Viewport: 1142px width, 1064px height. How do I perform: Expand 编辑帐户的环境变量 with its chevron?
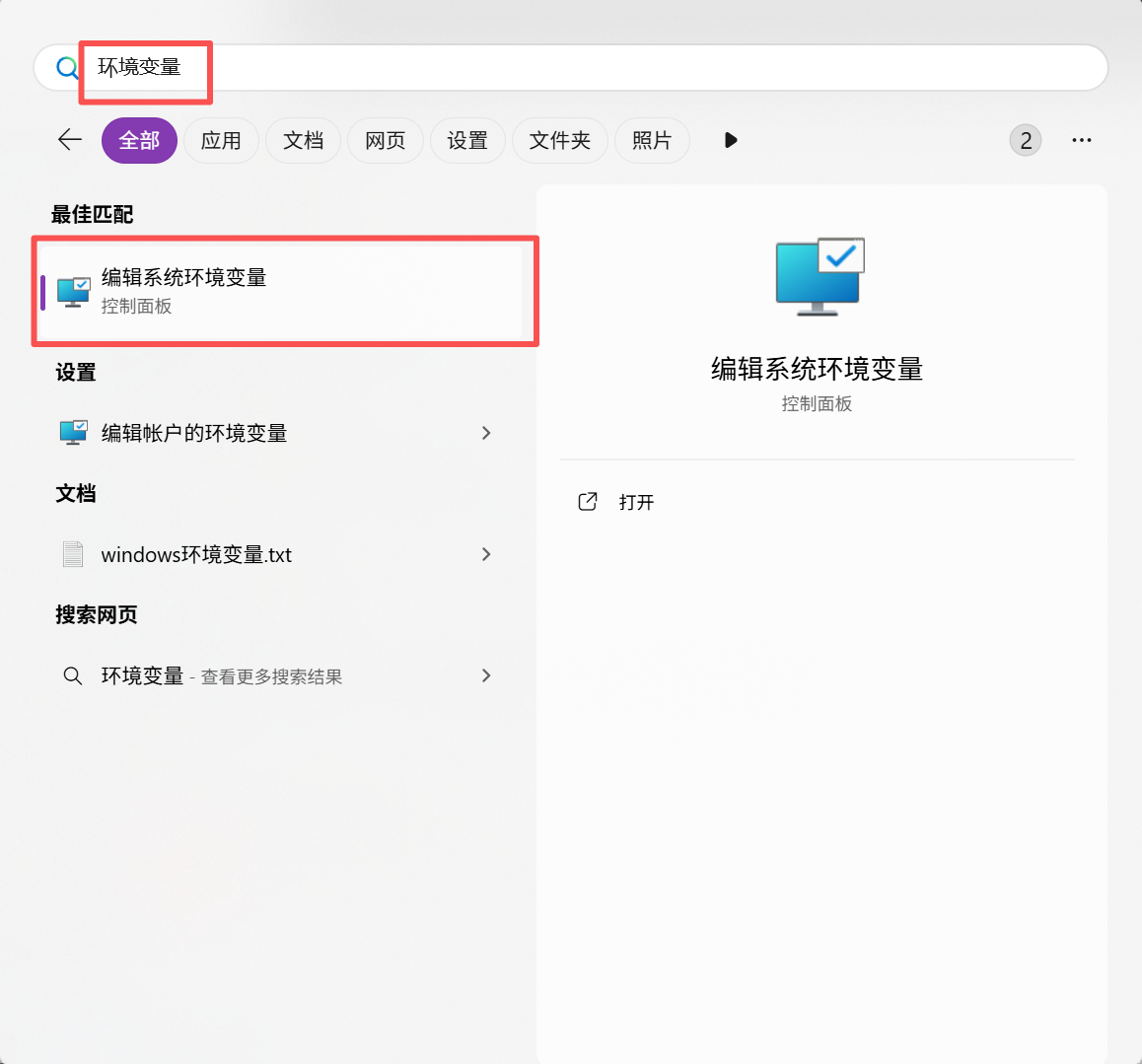485,432
